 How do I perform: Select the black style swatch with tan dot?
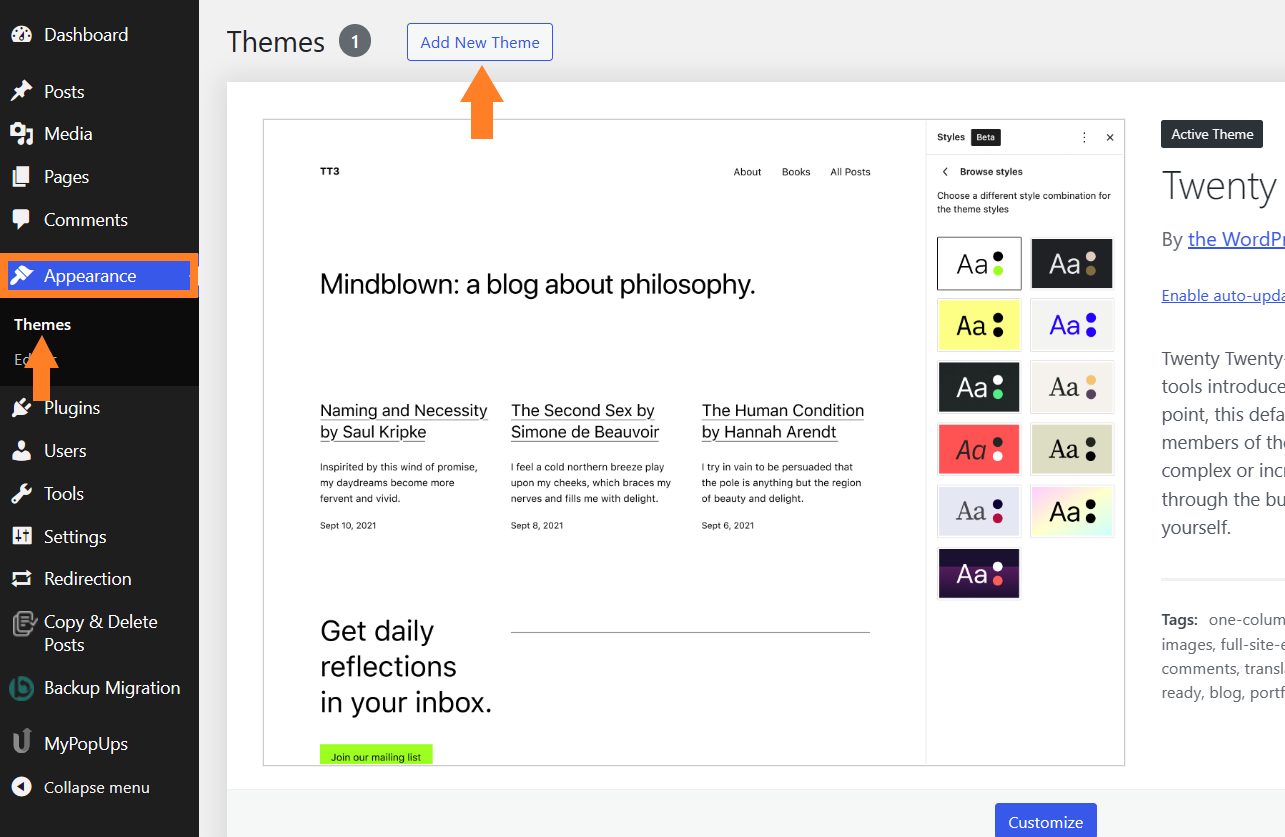tap(1072, 264)
